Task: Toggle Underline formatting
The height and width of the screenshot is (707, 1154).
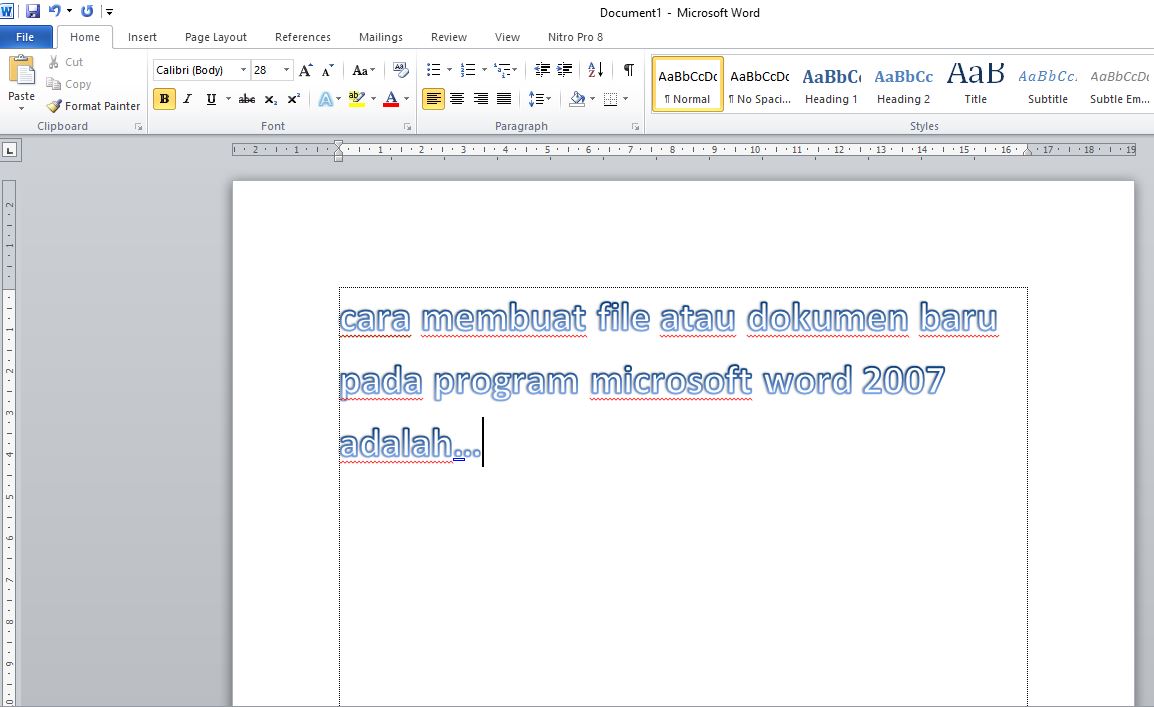Action: [x=211, y=99]
